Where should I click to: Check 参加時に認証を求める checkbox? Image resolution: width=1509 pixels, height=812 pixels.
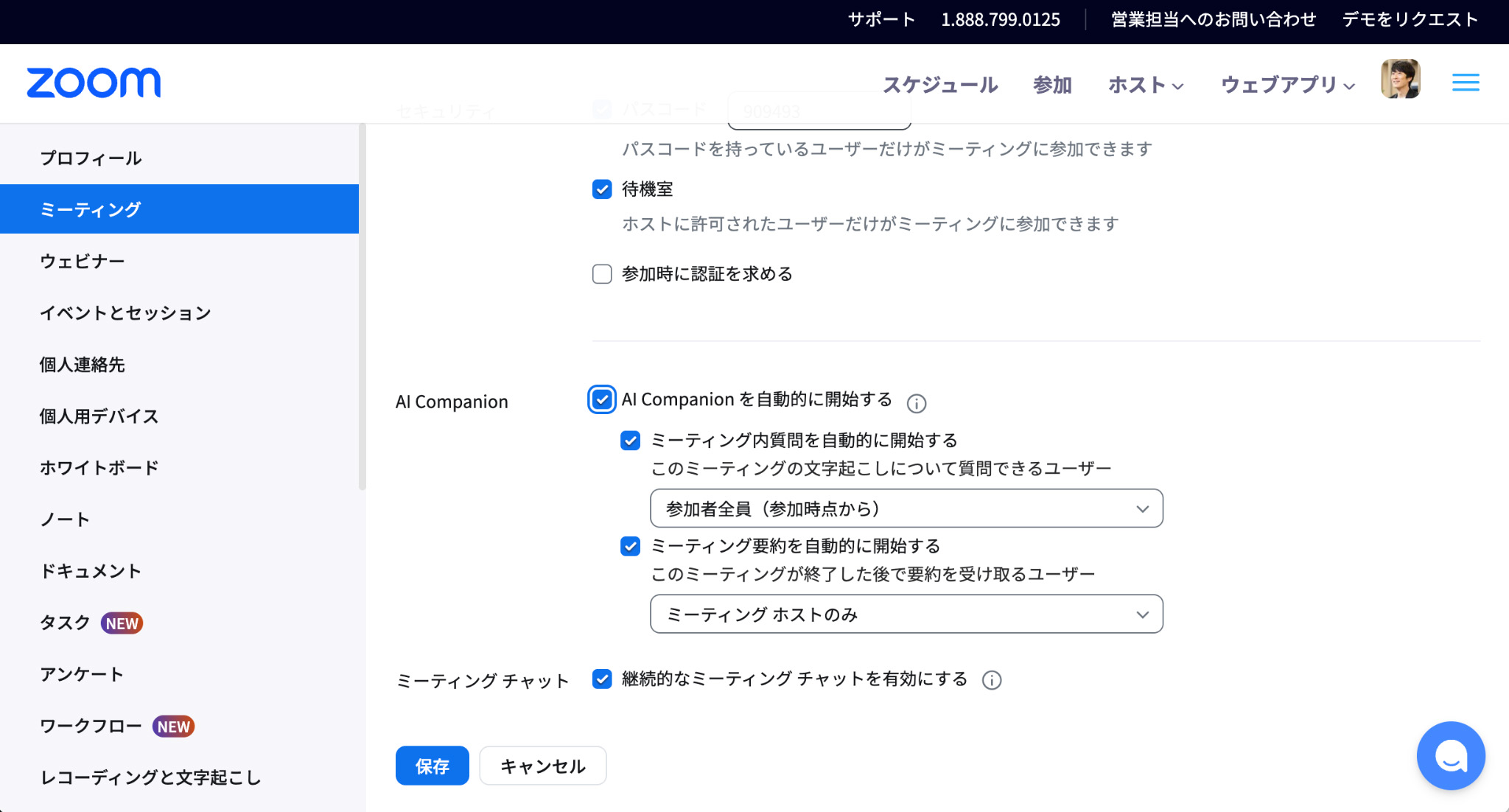[x=602, y=274]
